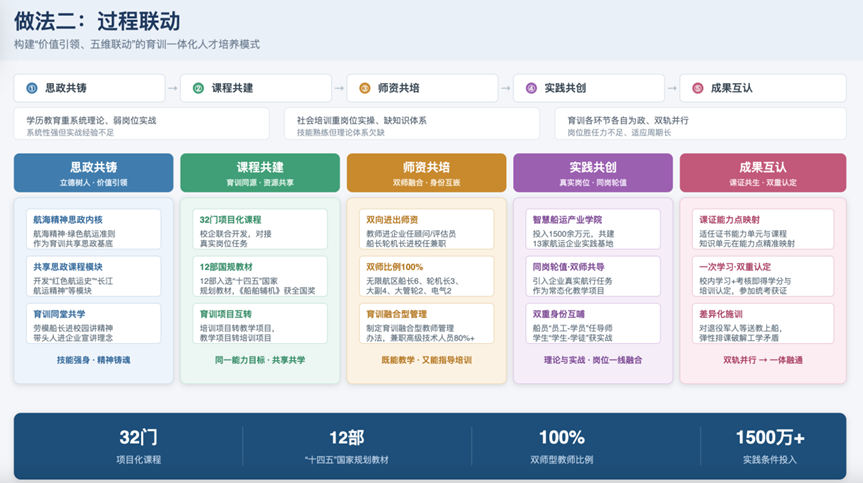
Task: Open the 航海精神思政内核 card
Action: click(94, 229)
